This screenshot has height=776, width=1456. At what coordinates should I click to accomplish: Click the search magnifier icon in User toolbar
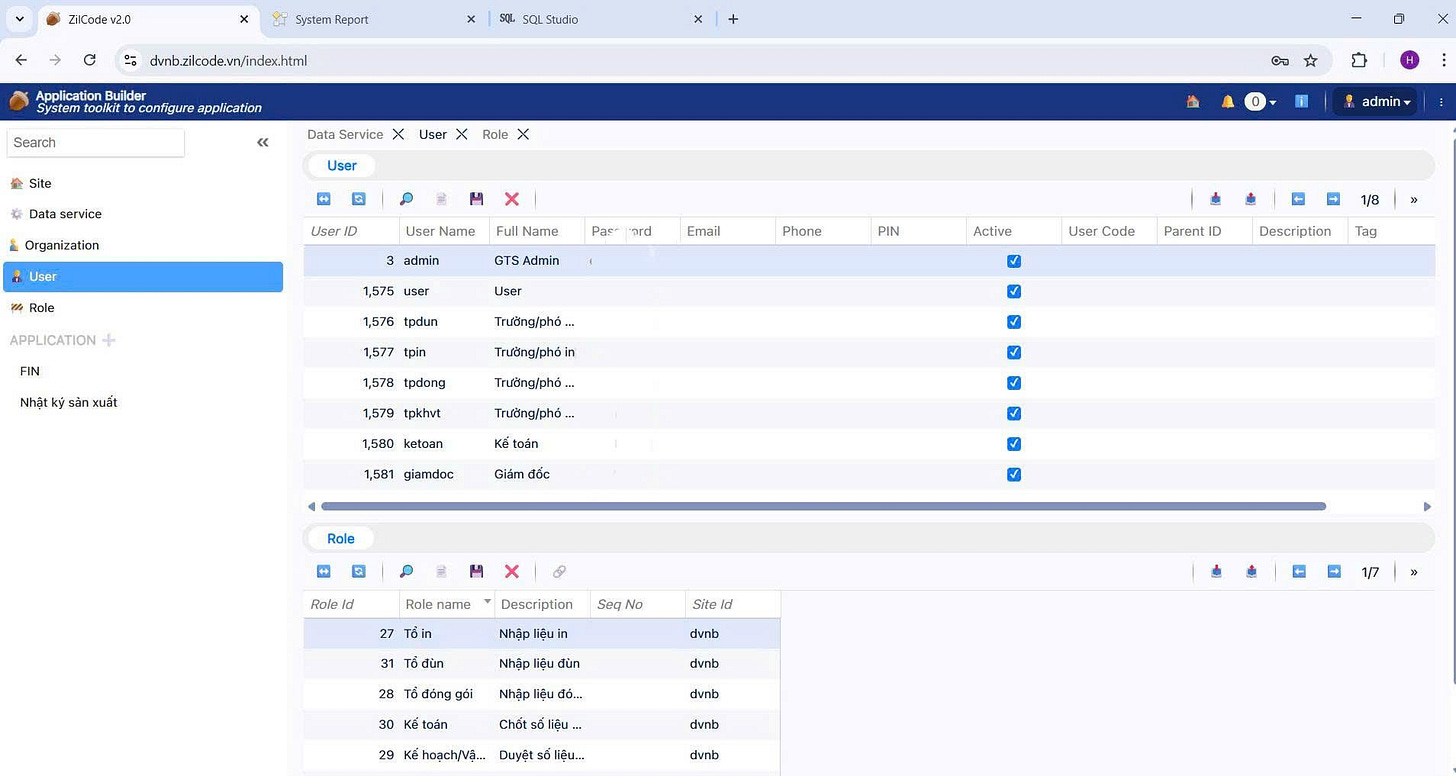(406, 199)
